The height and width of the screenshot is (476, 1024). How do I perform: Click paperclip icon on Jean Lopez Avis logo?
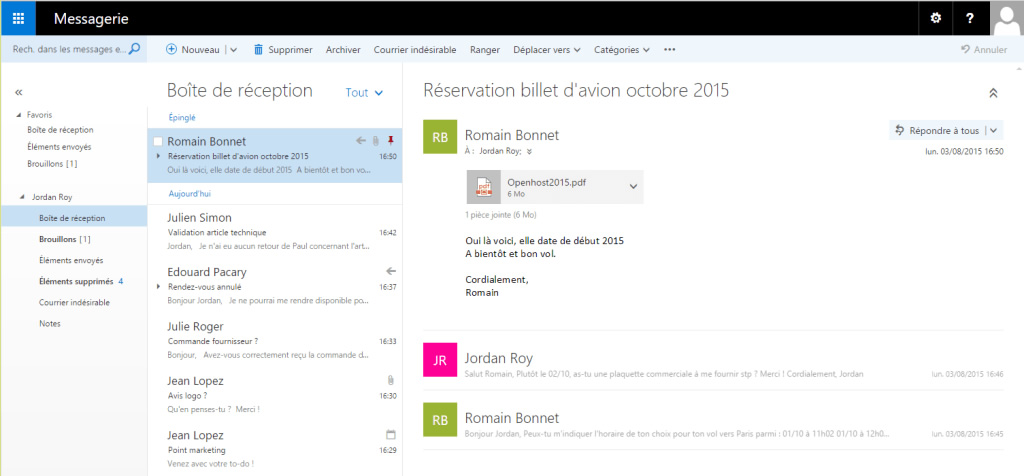(391, 380)
